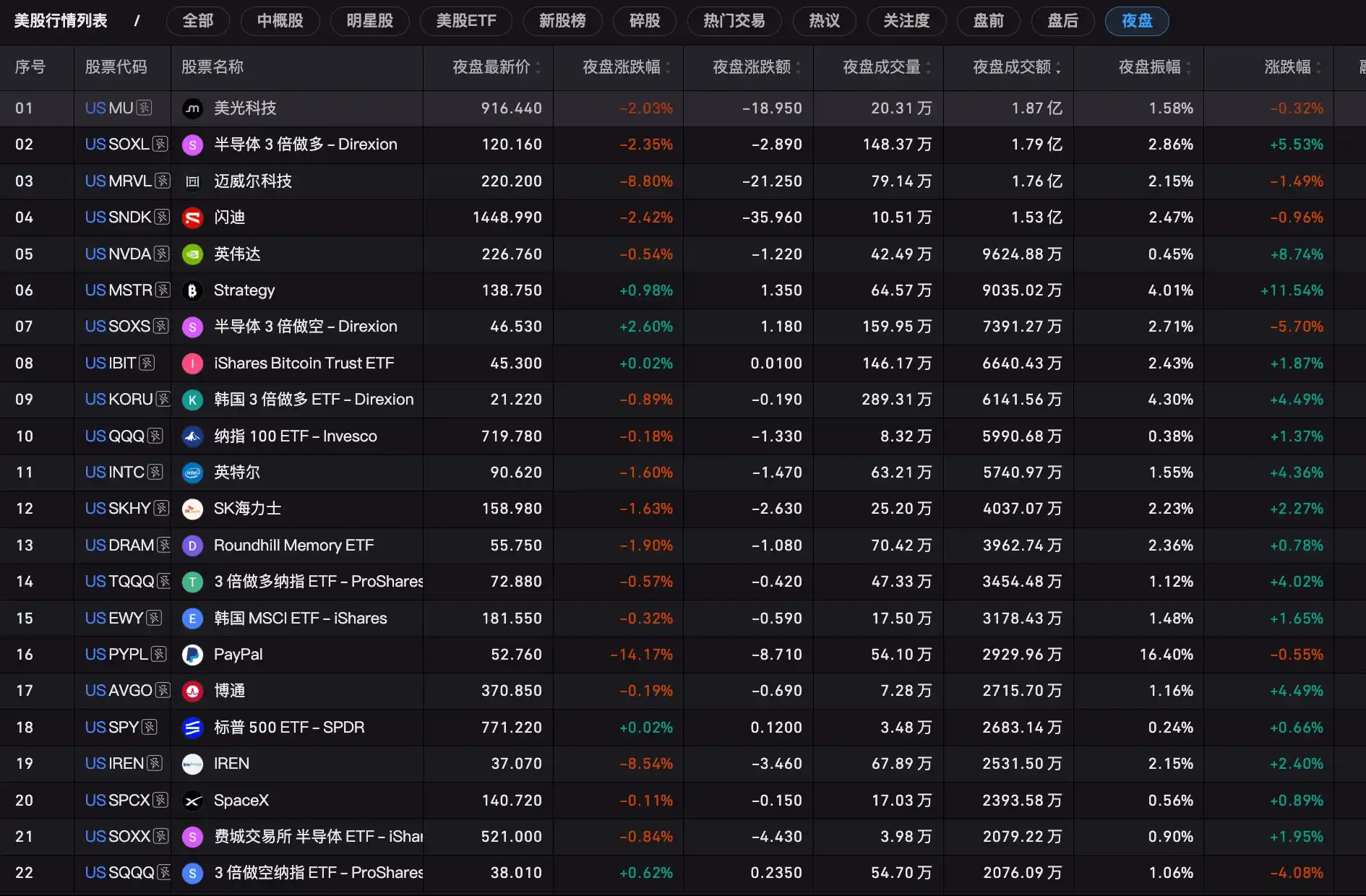The height and width of the screenshot is (896, 1366).
Task: Switch to the 新股榜 tab
Action: click(x=562, y=21)
